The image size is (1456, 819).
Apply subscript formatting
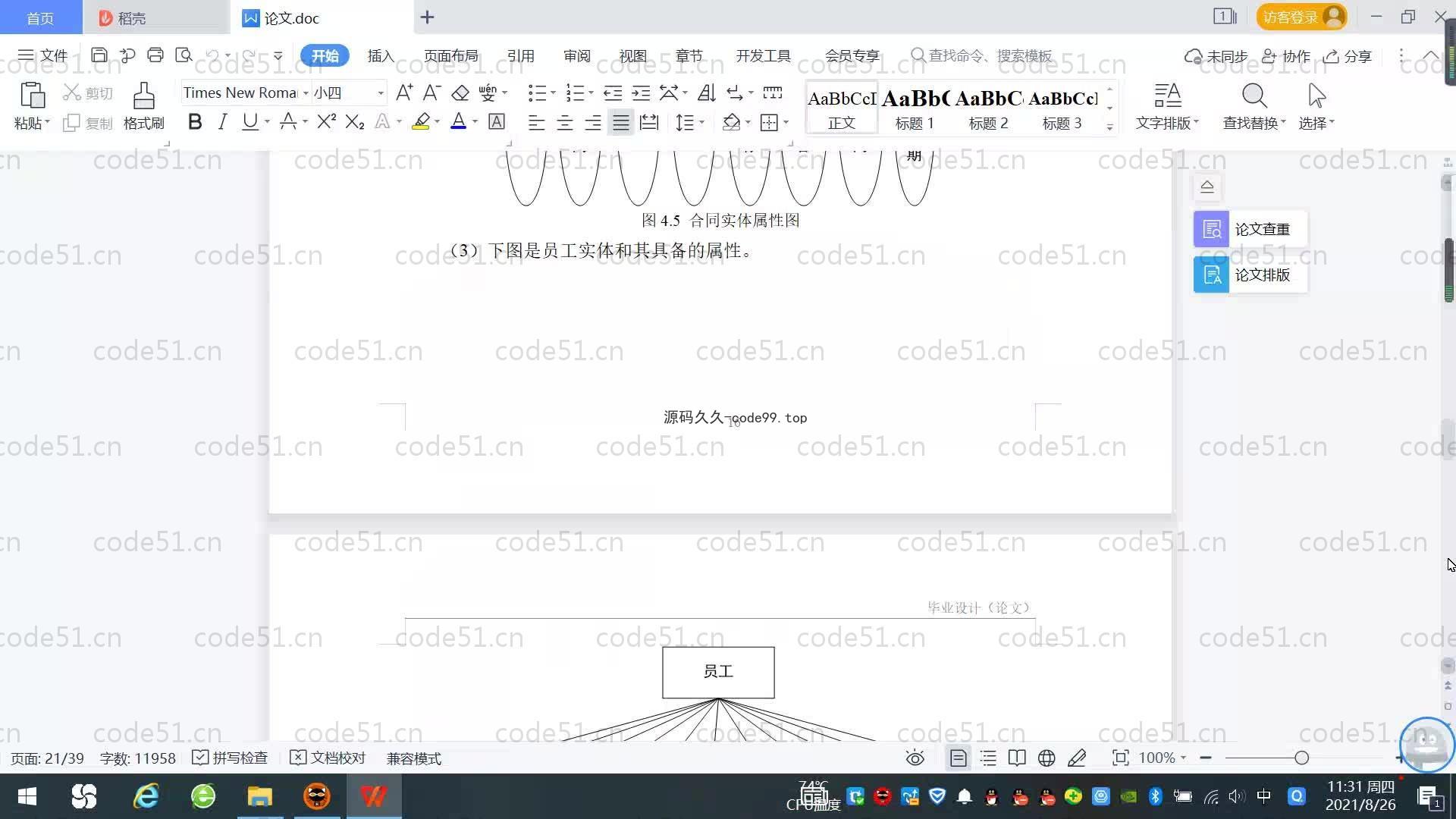[355, 121]
